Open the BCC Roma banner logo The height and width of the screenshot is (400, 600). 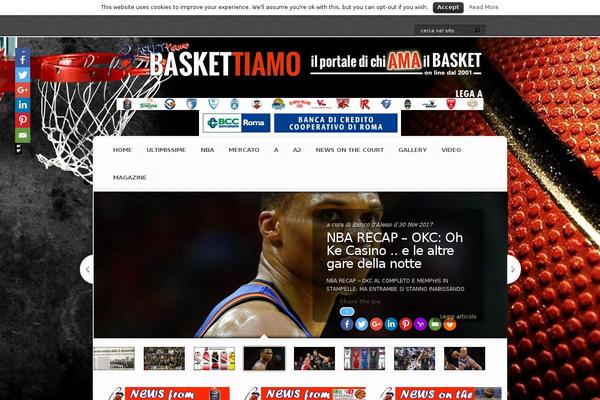(236, 123)
